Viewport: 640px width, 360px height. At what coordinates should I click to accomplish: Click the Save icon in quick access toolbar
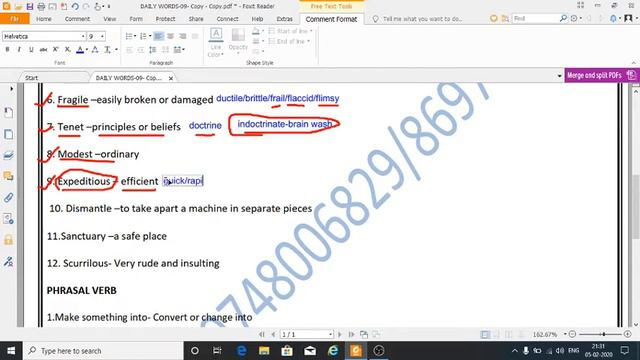[30, 7]
